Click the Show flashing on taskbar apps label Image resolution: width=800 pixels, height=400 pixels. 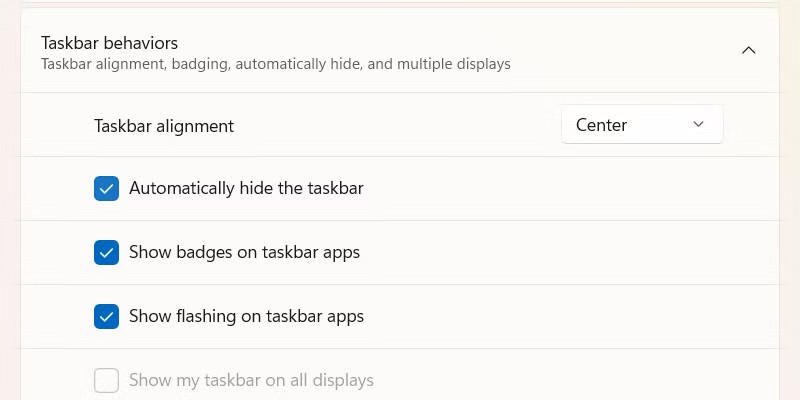pos(246,316)
